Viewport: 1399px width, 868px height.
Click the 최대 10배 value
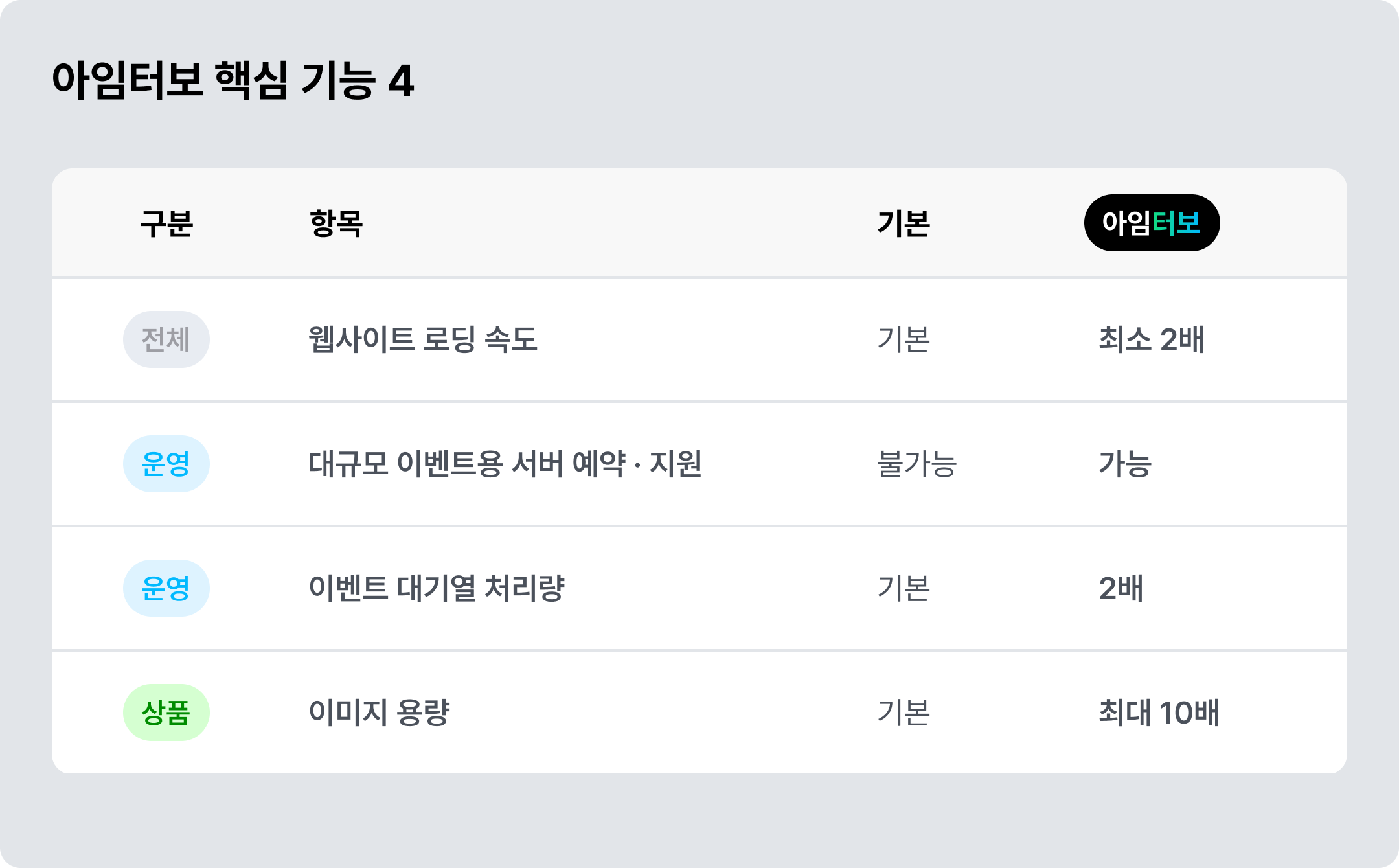pyautogui.click(x=1159, y=713)
